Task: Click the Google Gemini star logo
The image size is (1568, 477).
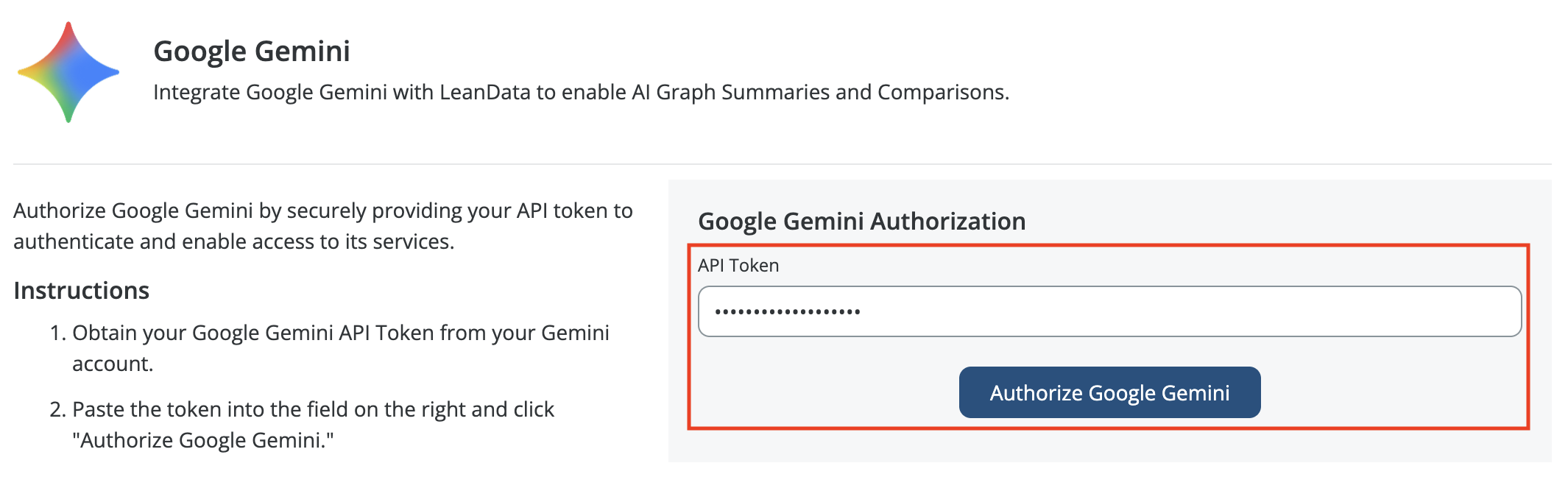Action: [x=68, y=72]
